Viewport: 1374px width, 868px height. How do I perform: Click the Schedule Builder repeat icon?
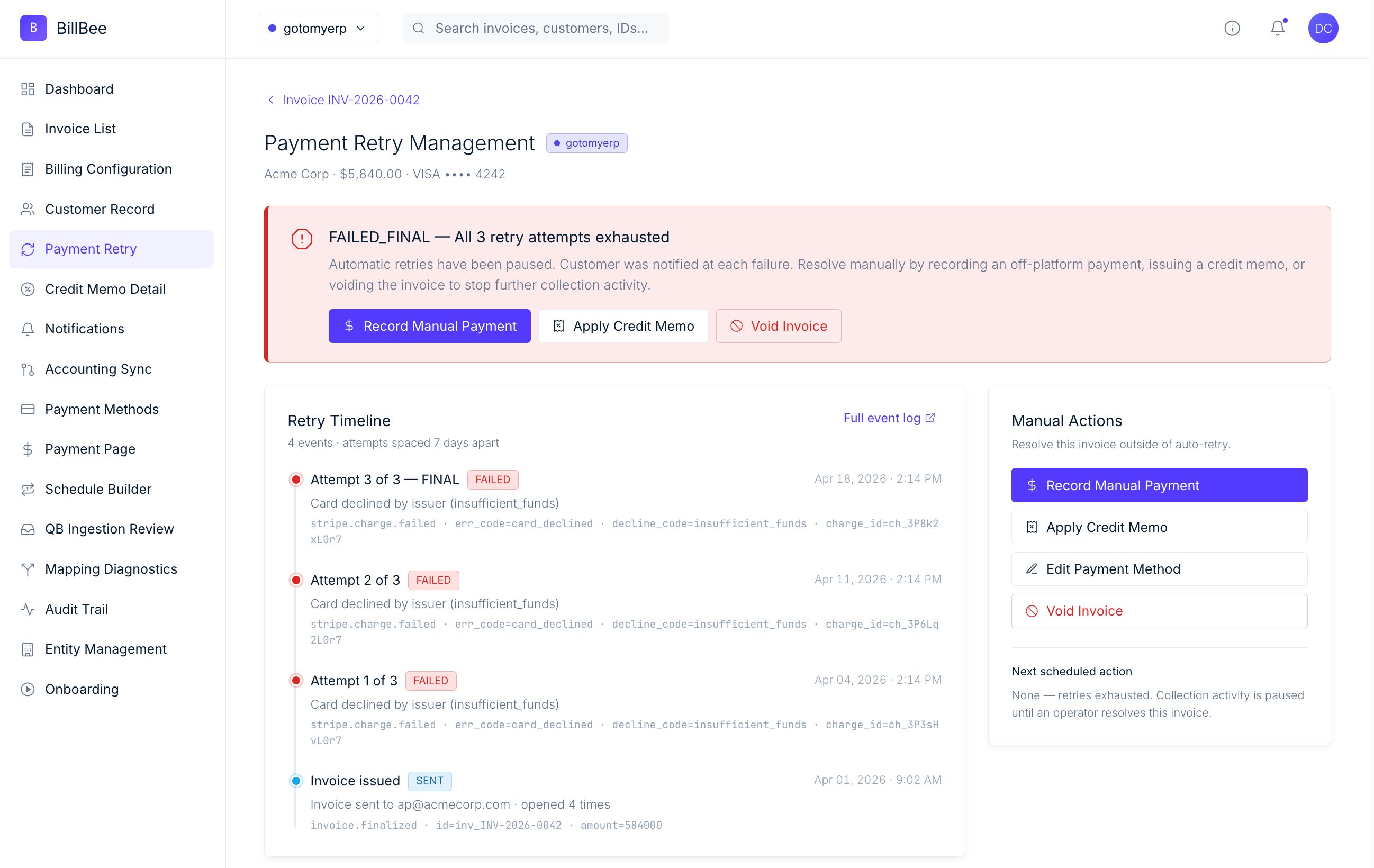pos(28,489)
